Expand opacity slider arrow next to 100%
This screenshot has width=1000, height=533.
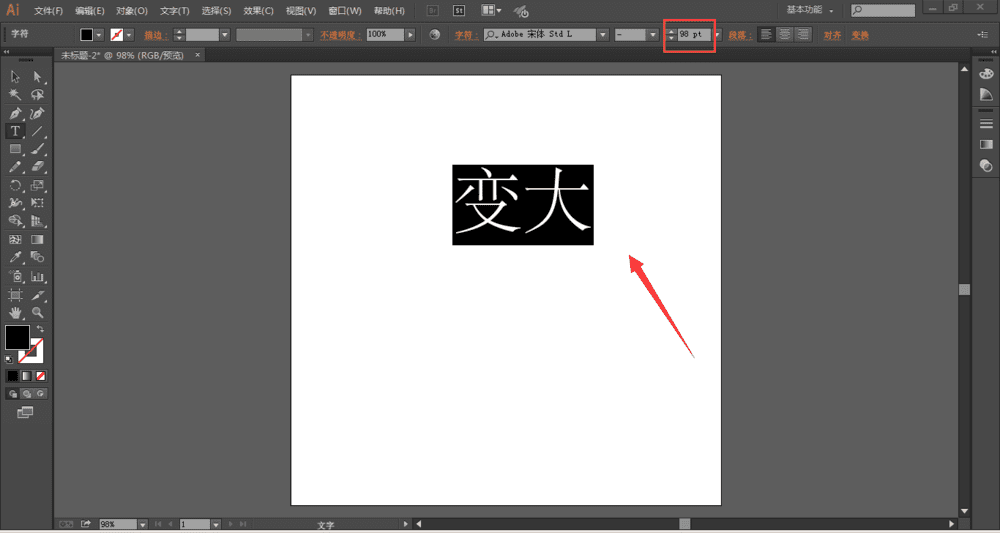click(410, 35)
